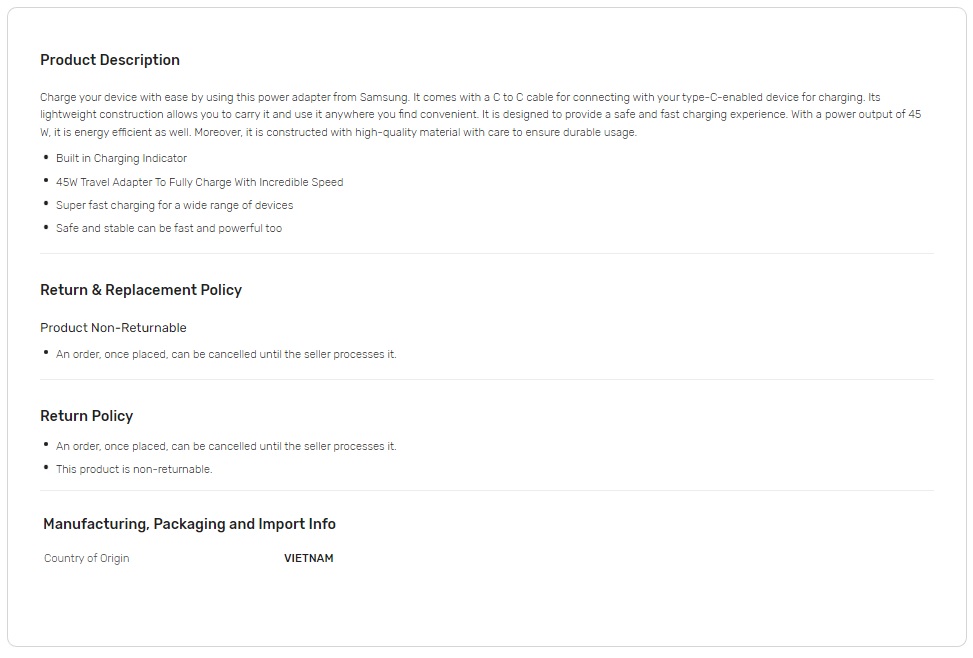The image size is (973, 658).
Task: Select the VIETNAM country value
Action: click(x=308, y=558)
